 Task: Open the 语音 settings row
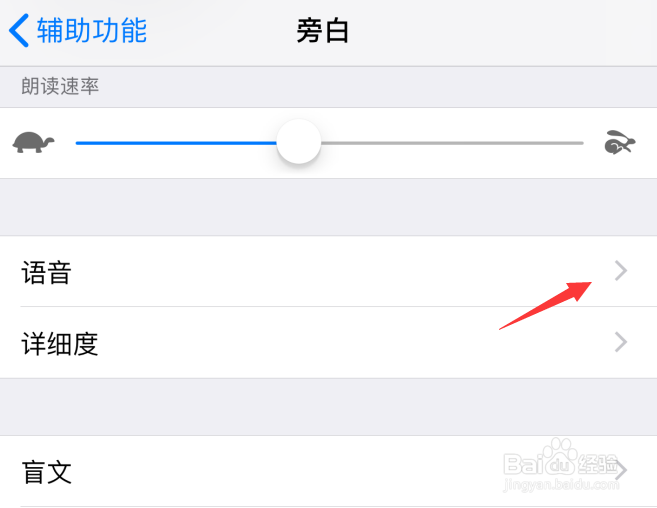(x=328, y=271)
